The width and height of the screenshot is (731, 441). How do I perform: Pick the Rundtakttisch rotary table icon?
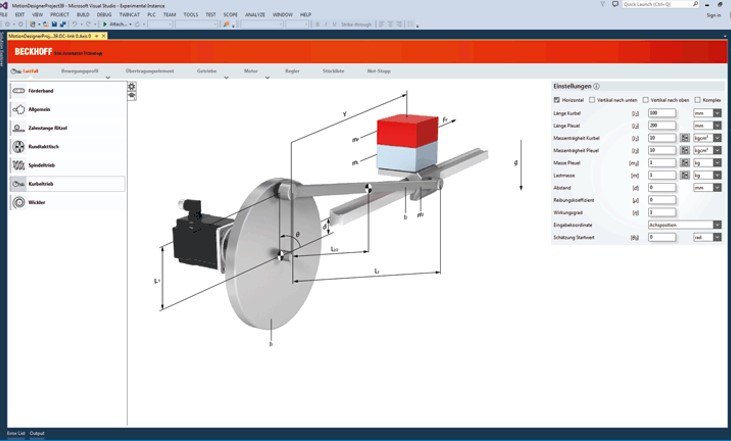(x=19, y=147)
